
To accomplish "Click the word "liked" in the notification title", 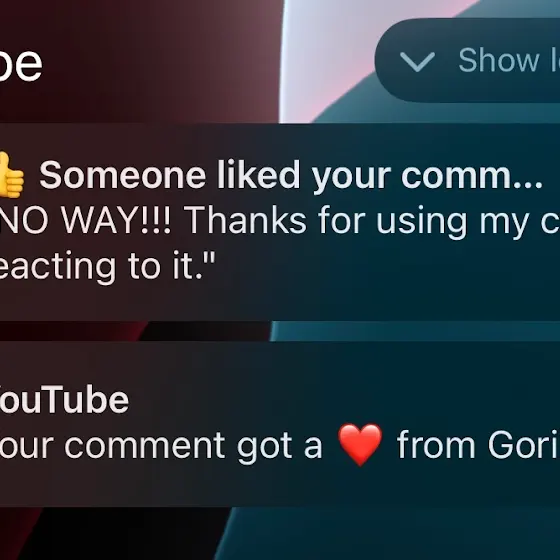I will (x=259, y=174).
